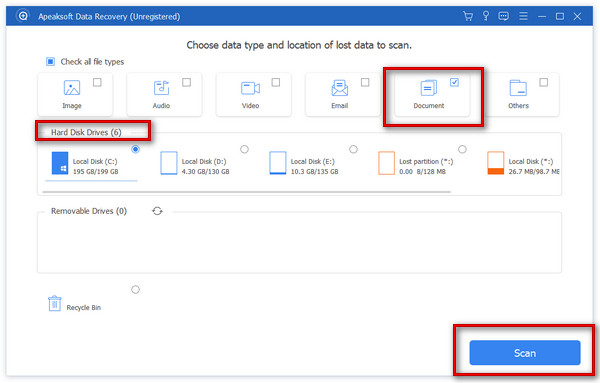This screenshot has width=600, height=383.
Task: Click the orange Local Disk (*:) icon
Action: pos(496,163)
